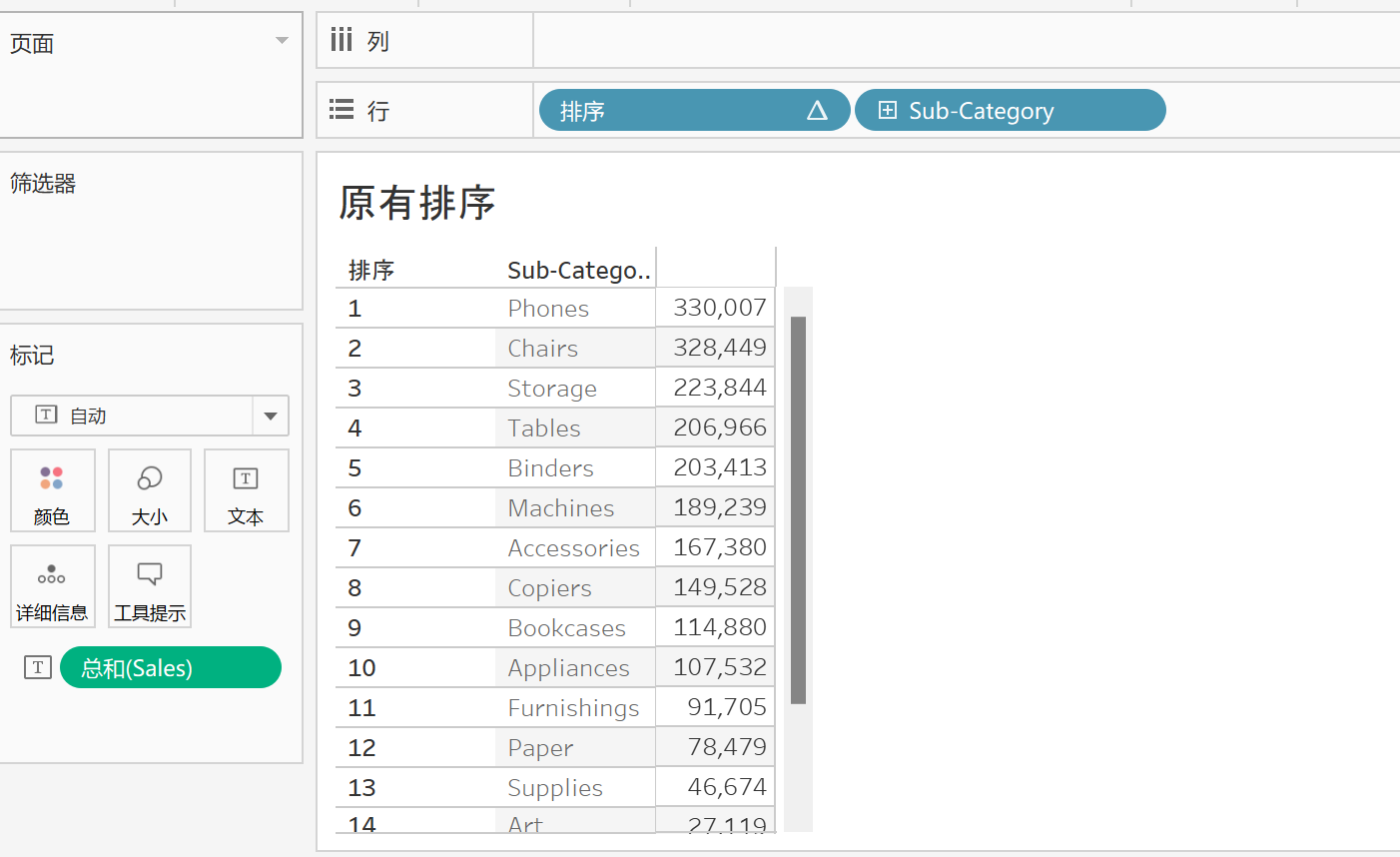Screen dimensions: 1400x857
Task: Click the Text (文本) marks button
Action: [x=246, y=490]
